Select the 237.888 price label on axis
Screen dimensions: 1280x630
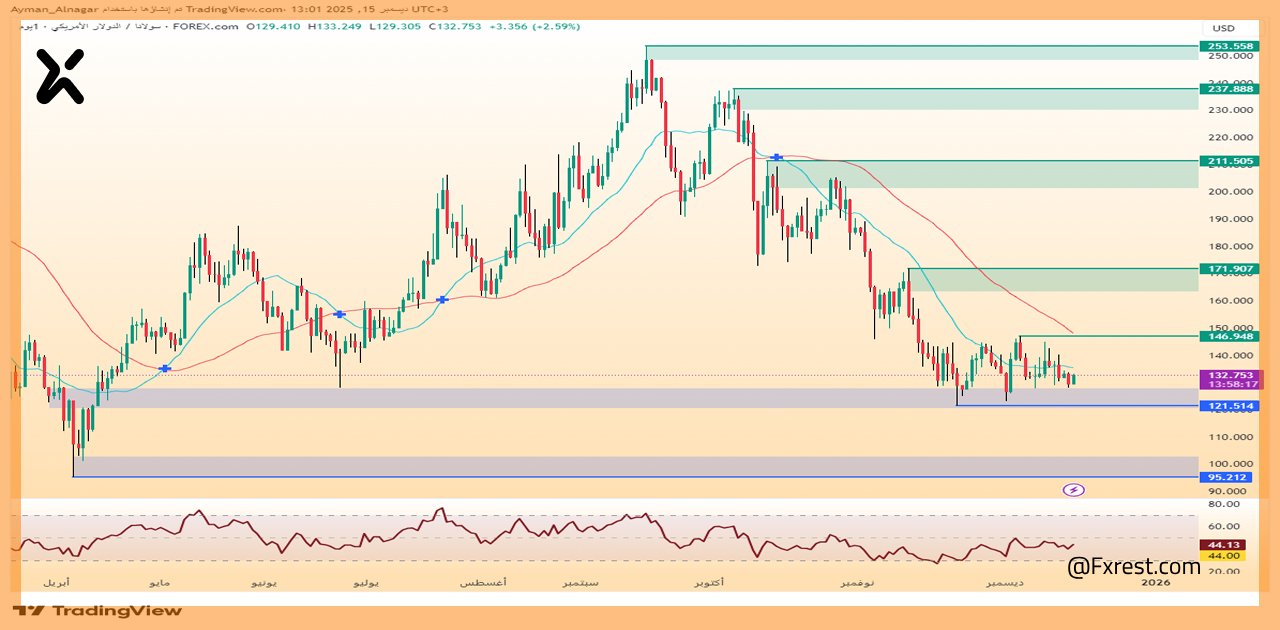click(x=1230, y=89)
